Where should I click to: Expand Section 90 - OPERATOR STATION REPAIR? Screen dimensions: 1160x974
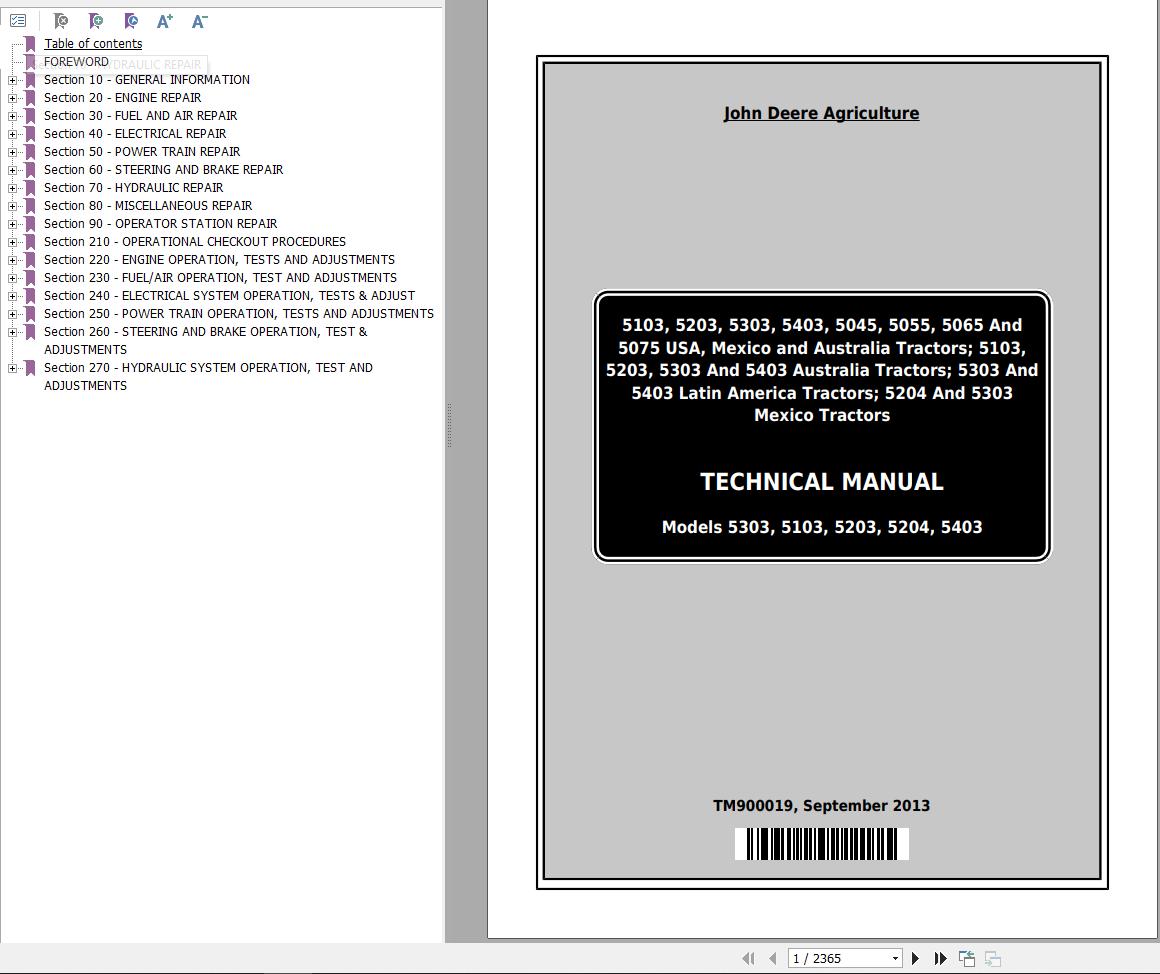point(12,224)
